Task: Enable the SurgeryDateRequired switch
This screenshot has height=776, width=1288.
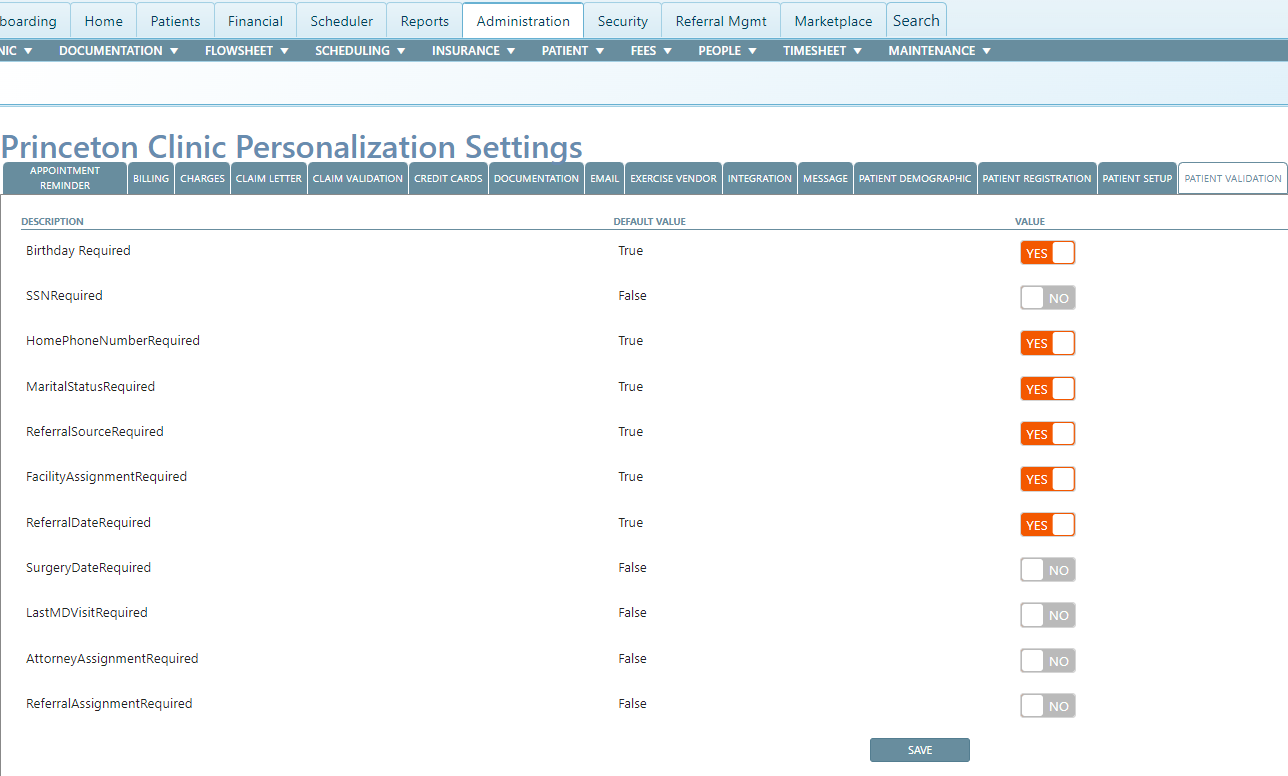Action: point(1047,569)
